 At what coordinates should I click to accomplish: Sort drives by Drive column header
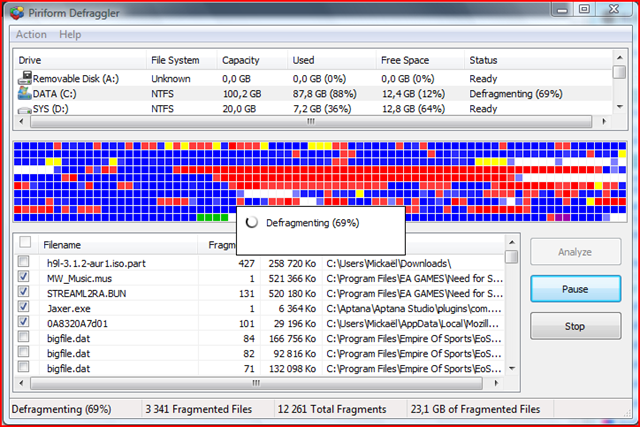pos(80,60)
